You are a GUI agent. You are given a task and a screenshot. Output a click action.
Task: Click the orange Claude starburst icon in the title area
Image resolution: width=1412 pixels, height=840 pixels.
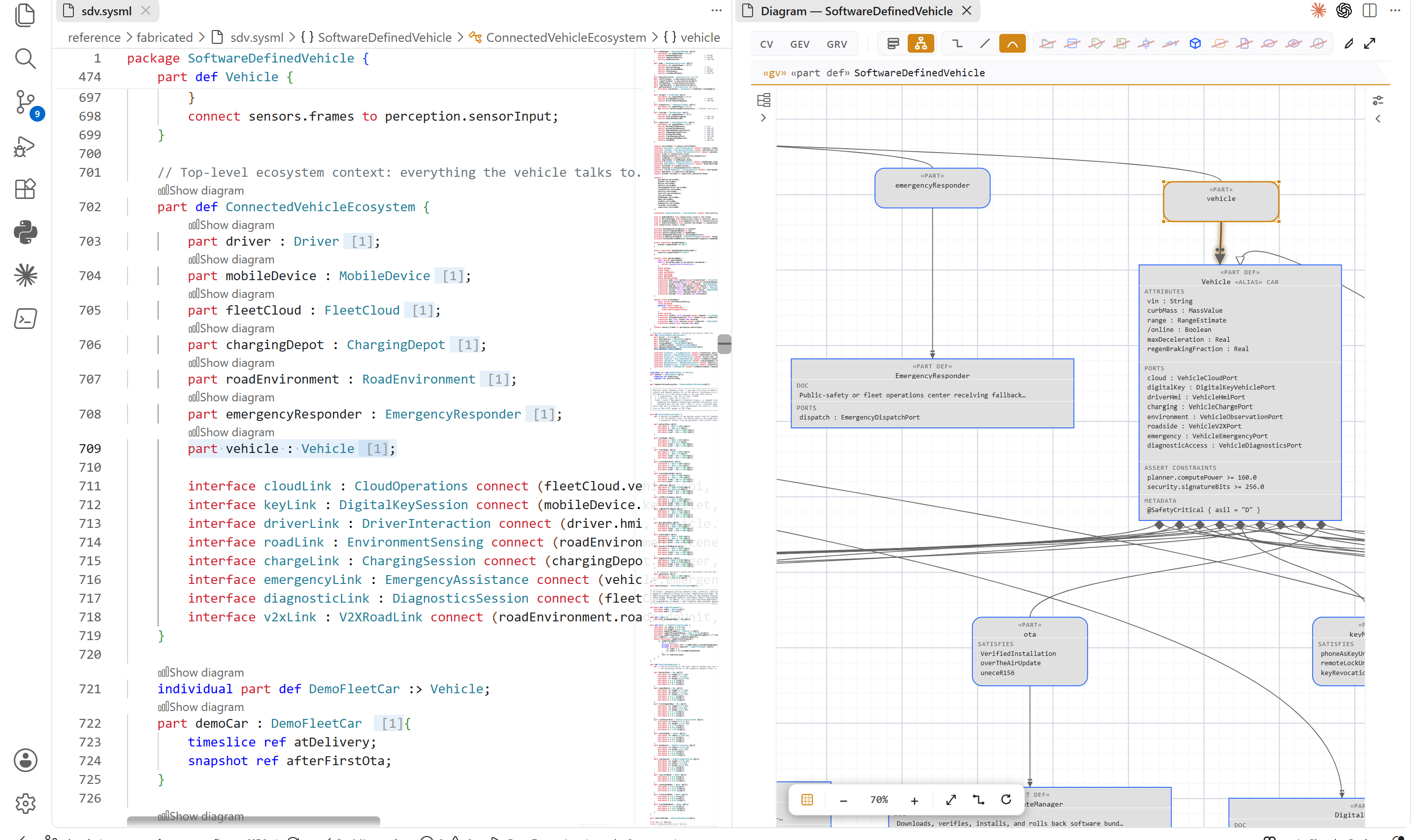tap(1318, 11)
